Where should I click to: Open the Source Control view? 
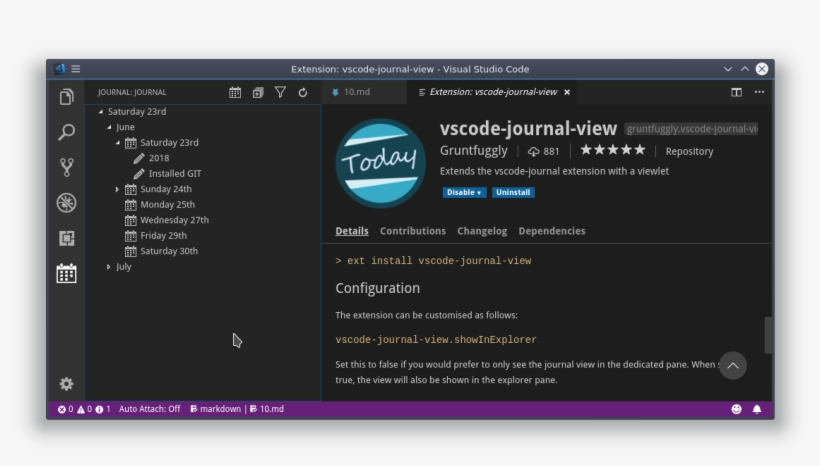tap(66, 167)
